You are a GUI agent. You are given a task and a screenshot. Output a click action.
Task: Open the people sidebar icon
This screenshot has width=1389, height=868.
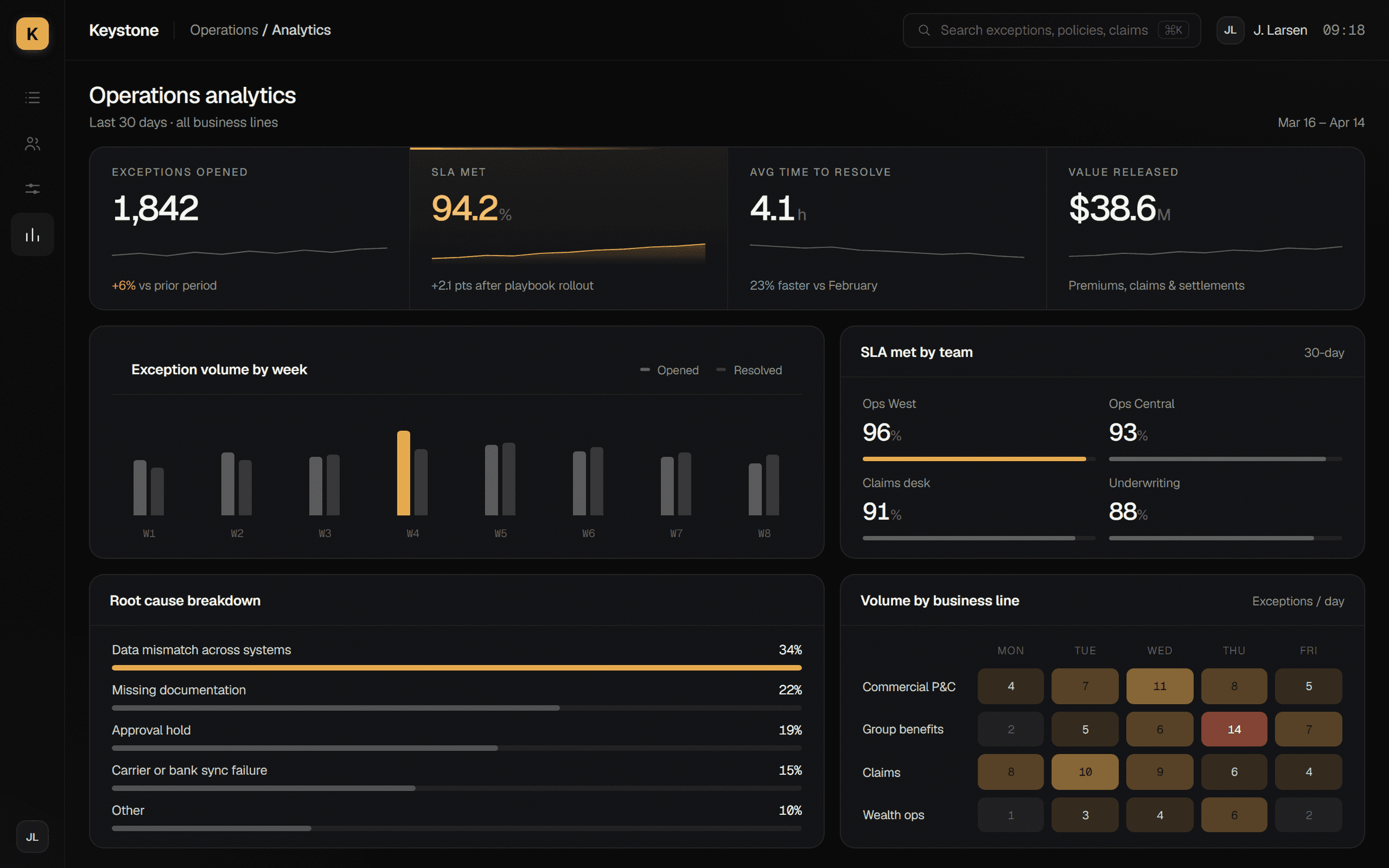tap(32, 144)
